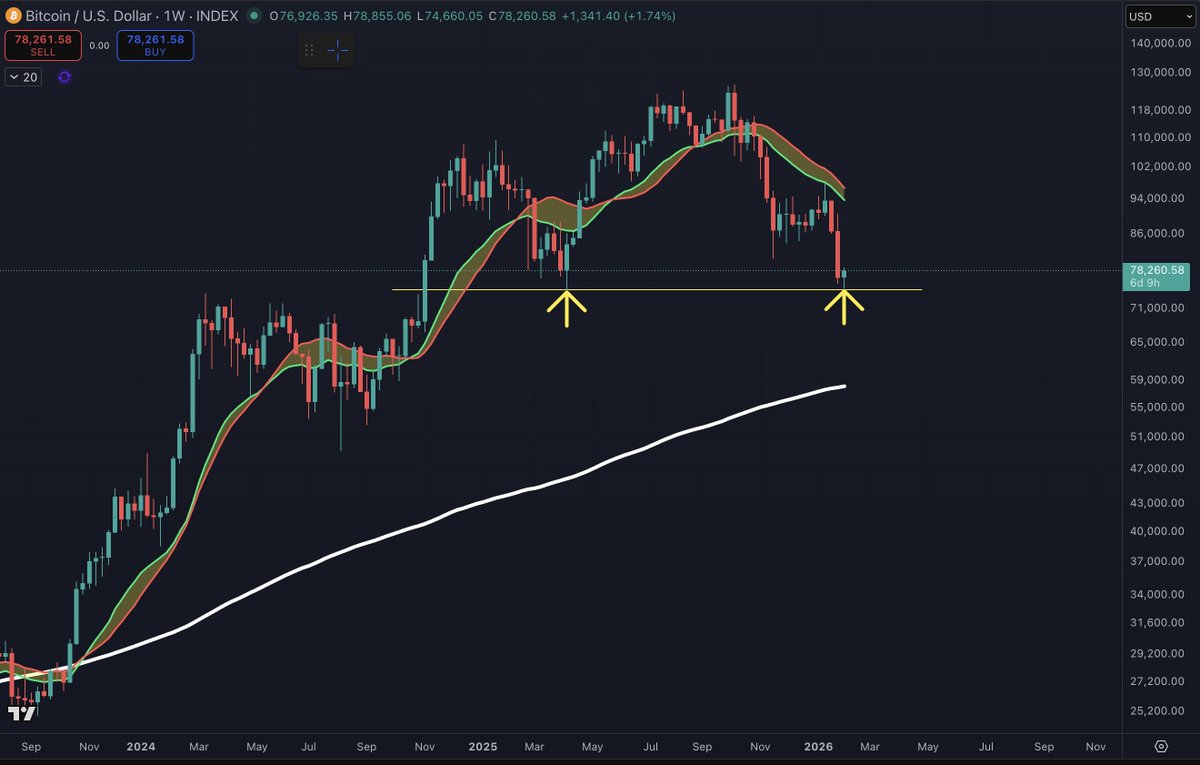1200x765 pixels.
Task: Grab the drawing toolbar drag handle
Action: click(309, 50)
